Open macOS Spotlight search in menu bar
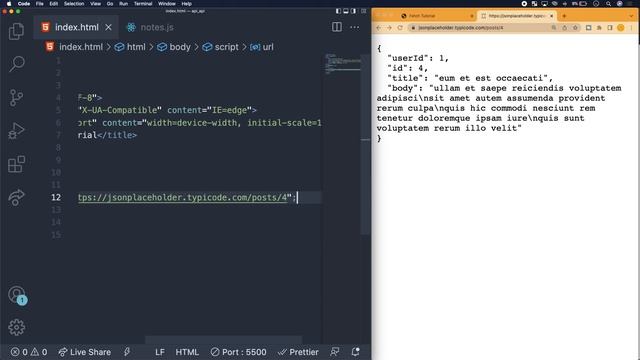 [x=608, y=4]
